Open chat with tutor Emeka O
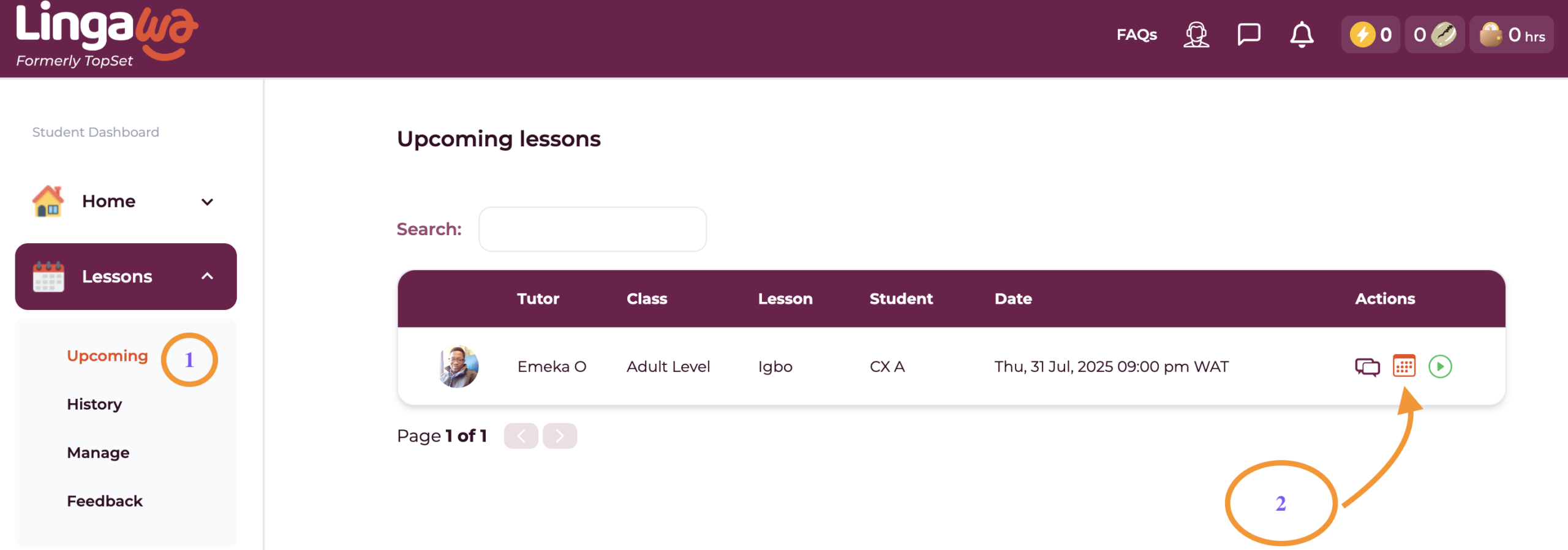1568x550 pixels. click(x=1368, y=366)
